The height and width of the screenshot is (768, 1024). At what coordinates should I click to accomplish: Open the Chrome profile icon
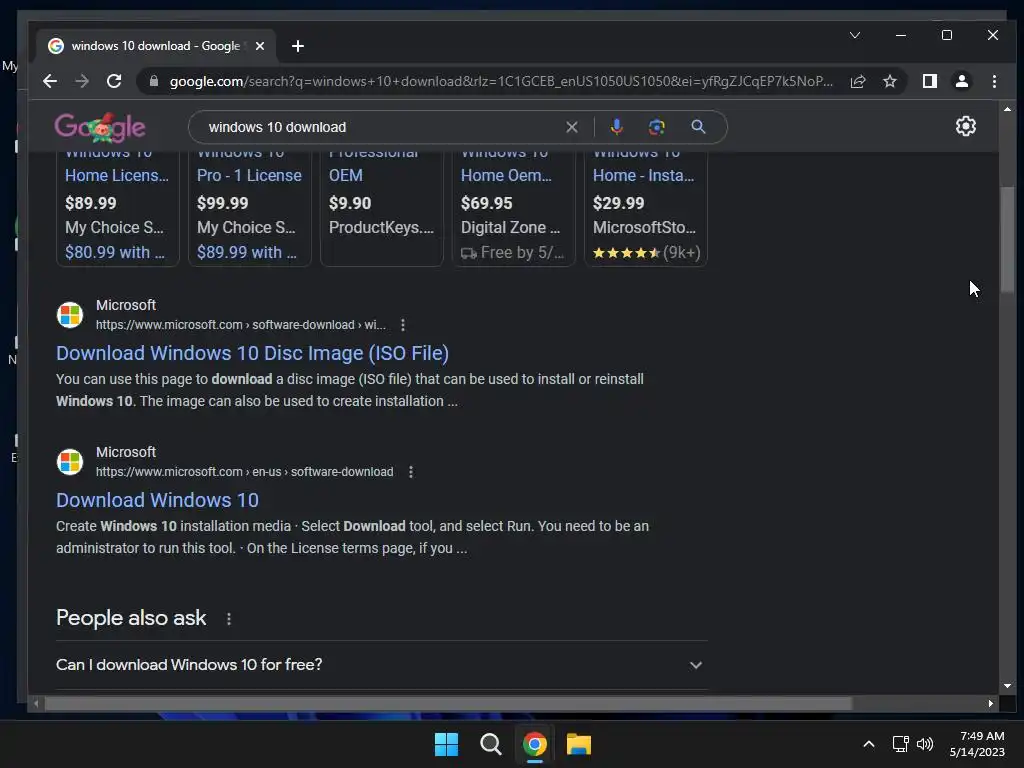click(x=961, y=81)
